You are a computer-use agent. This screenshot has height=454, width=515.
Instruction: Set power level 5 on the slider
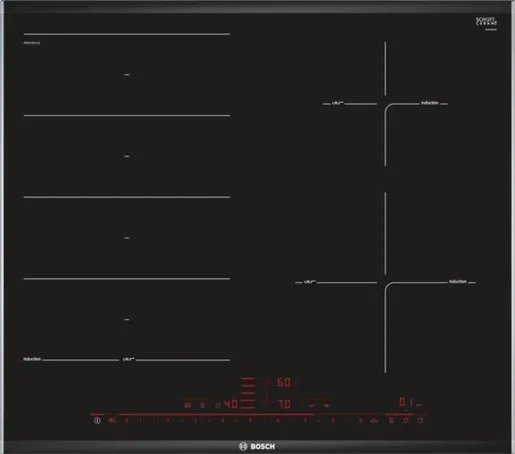tap(250, 421)
